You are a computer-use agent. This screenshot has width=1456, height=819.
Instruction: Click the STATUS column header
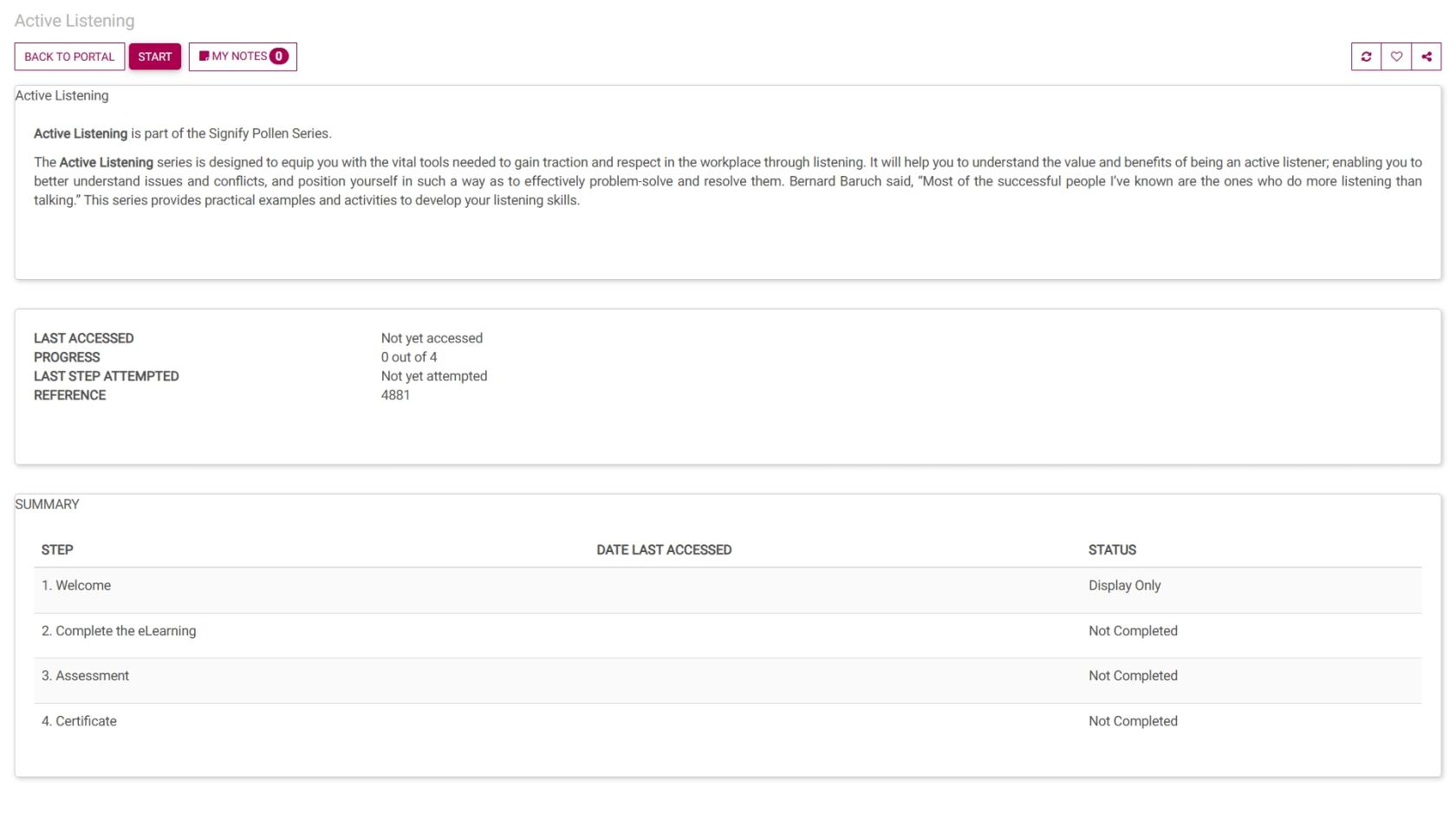[1112, 550]
